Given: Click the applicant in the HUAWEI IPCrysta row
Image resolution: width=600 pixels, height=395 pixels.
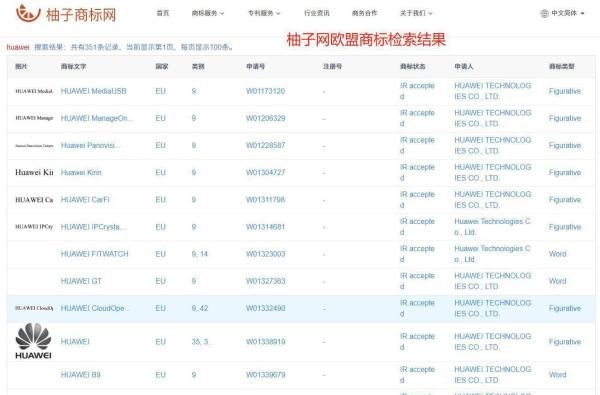Looking at the screenshot, I should (x=492, y=227).
